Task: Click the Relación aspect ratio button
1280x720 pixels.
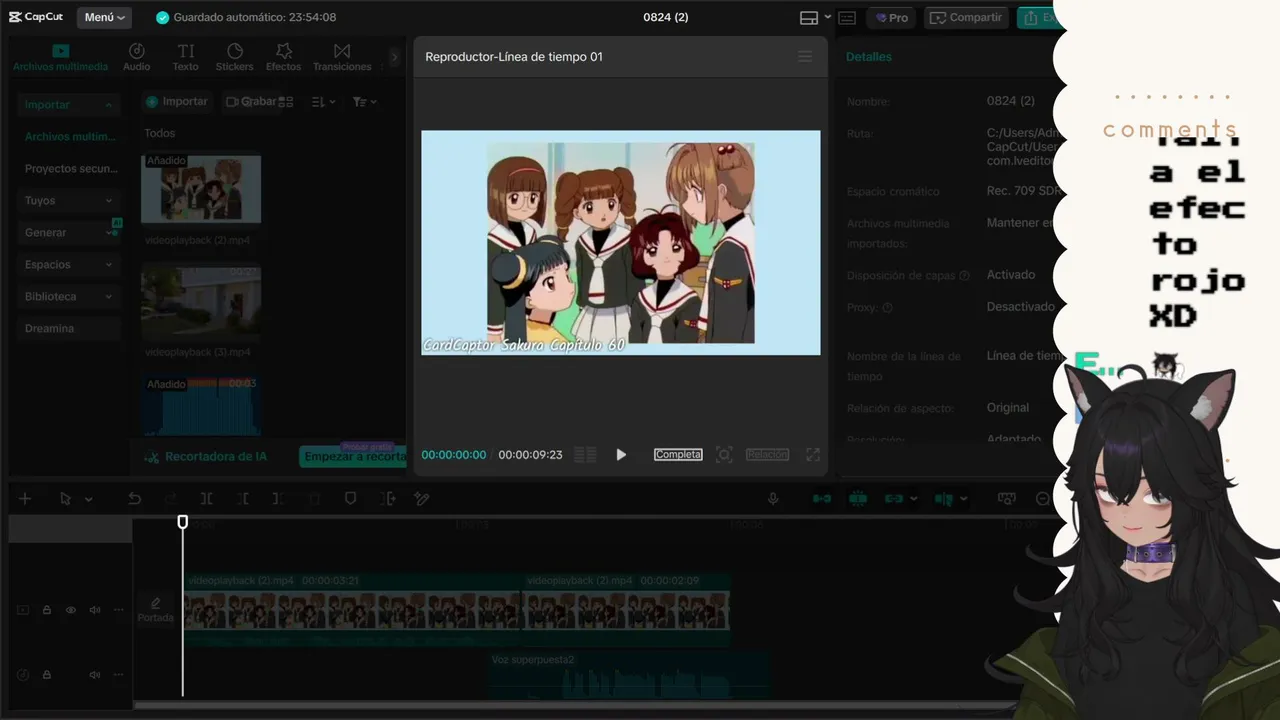Action: tap(767, 454)
